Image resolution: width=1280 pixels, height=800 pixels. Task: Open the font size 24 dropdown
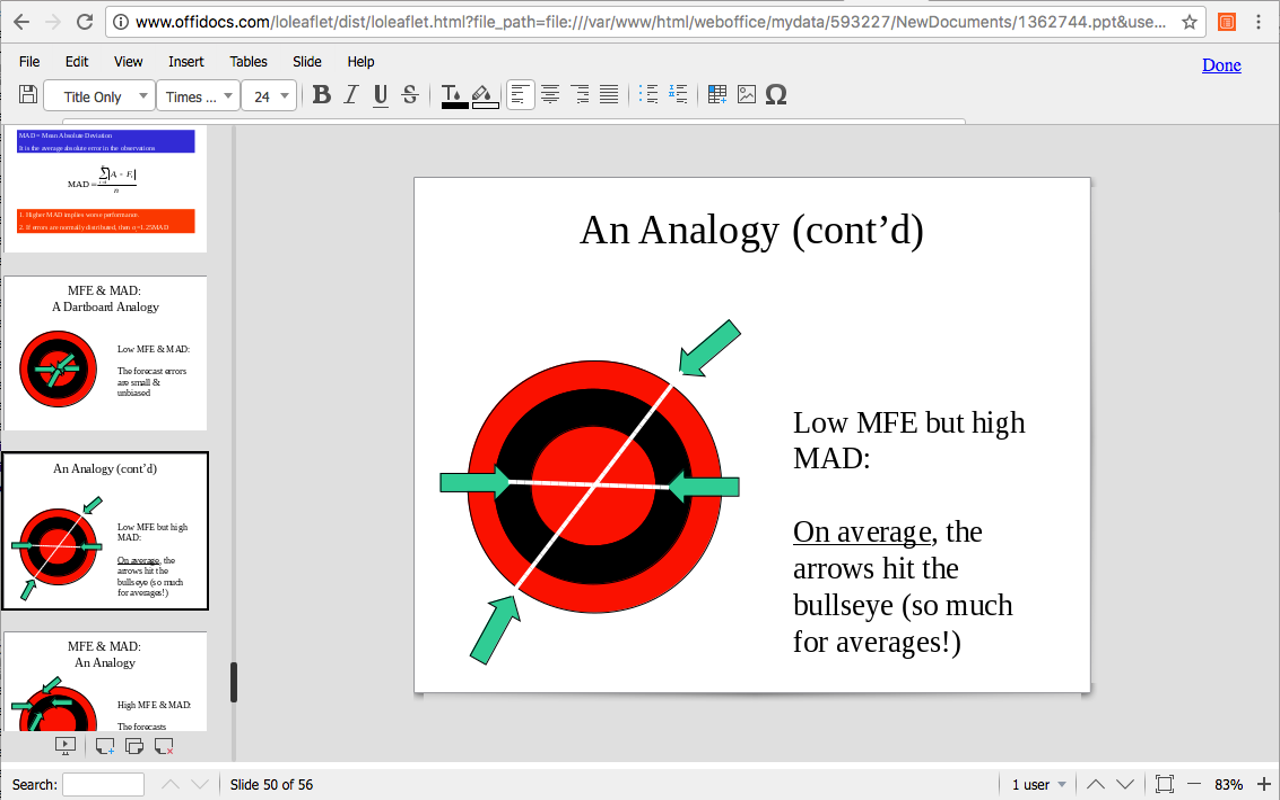pos(270,96)
